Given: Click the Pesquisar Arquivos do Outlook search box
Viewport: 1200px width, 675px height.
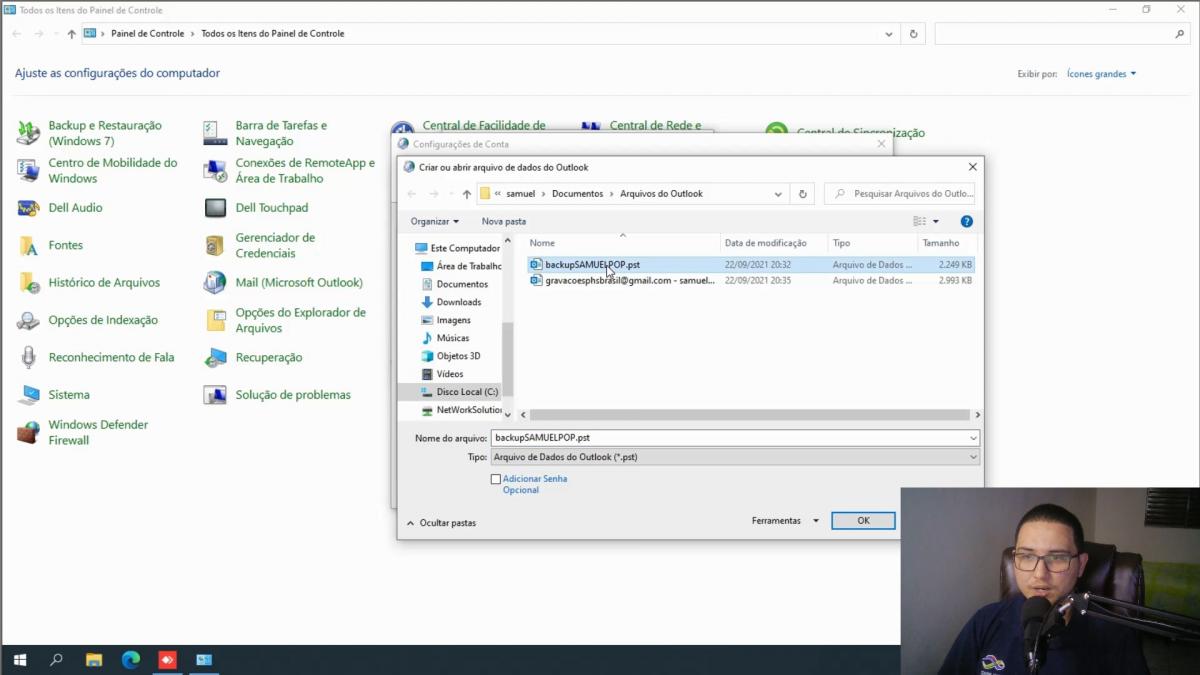Looking at the screenshot, I should [899, 194].
